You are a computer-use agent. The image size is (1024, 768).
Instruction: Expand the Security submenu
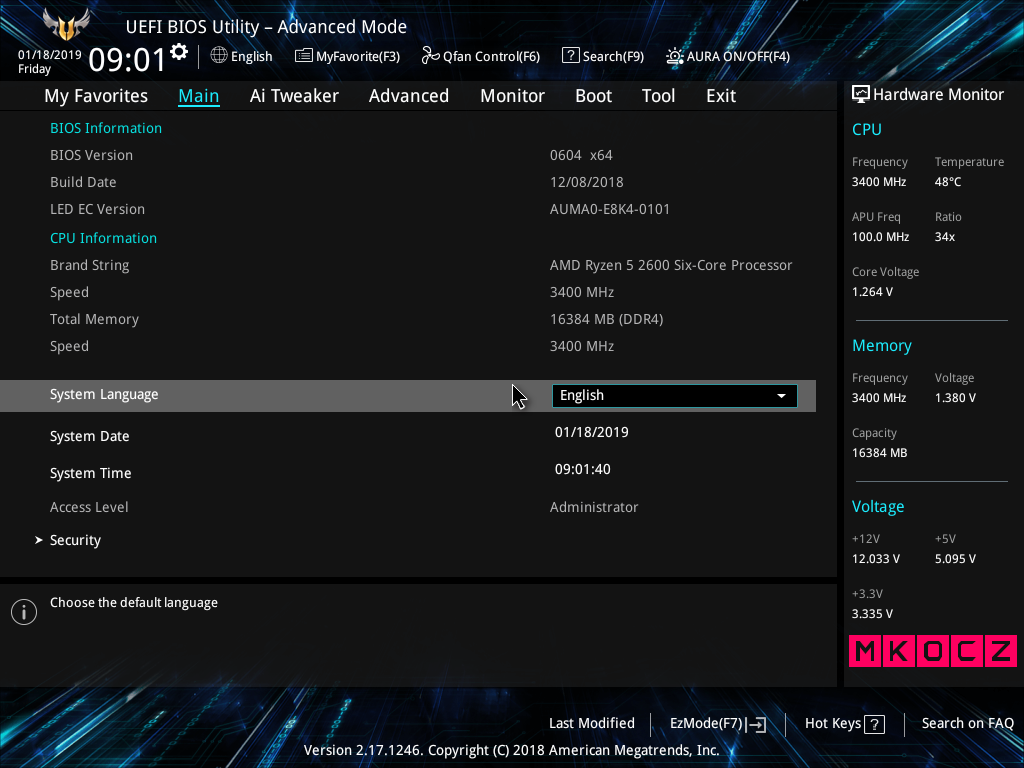[x=75, y=540]
